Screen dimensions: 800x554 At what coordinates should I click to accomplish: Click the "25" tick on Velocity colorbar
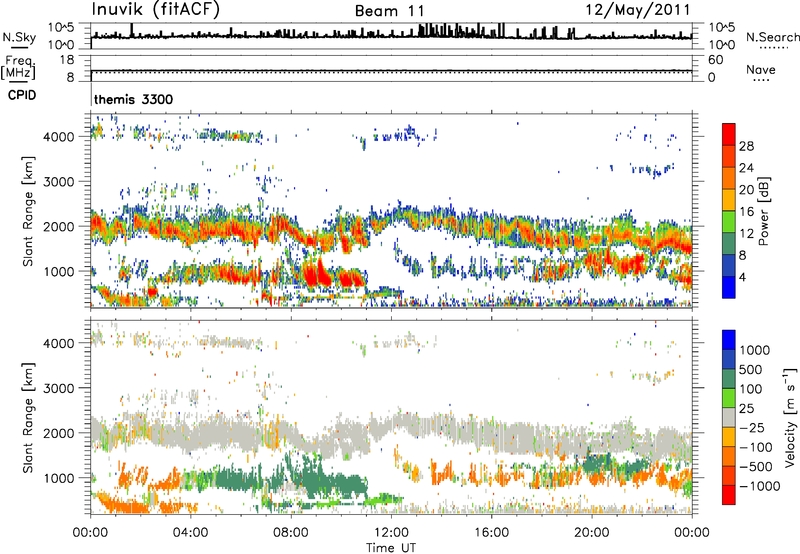pos(746,408)
